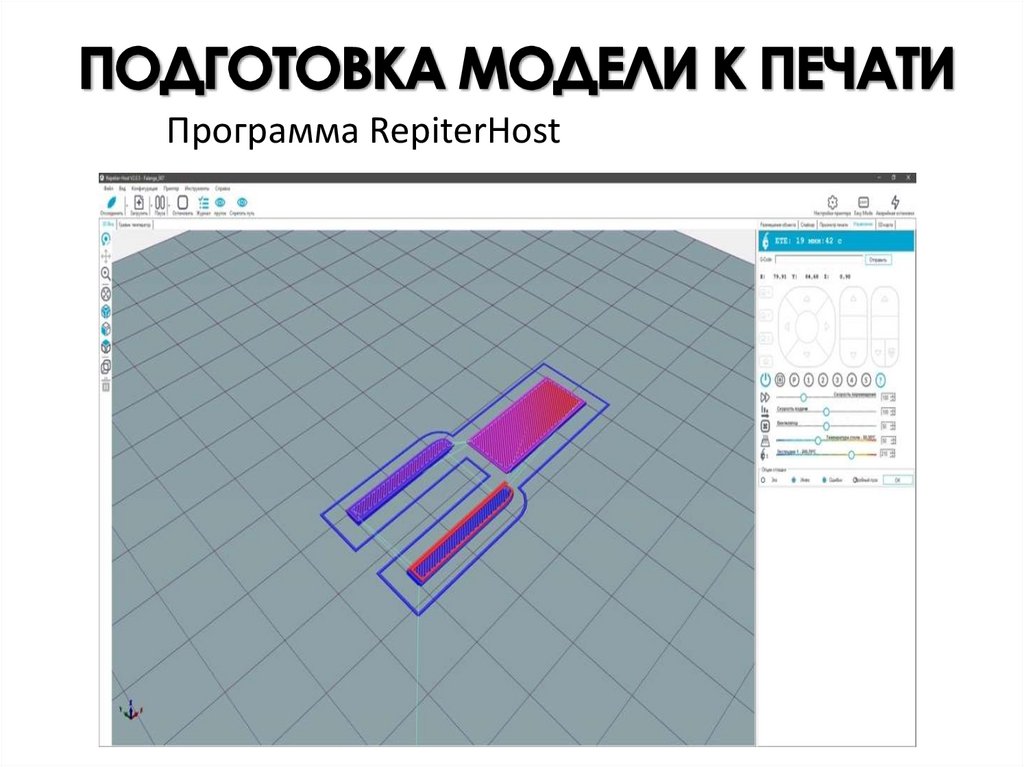Click the P park button
The width and height of the screenshot is (1024, 767).
click(x=794, y=380)
